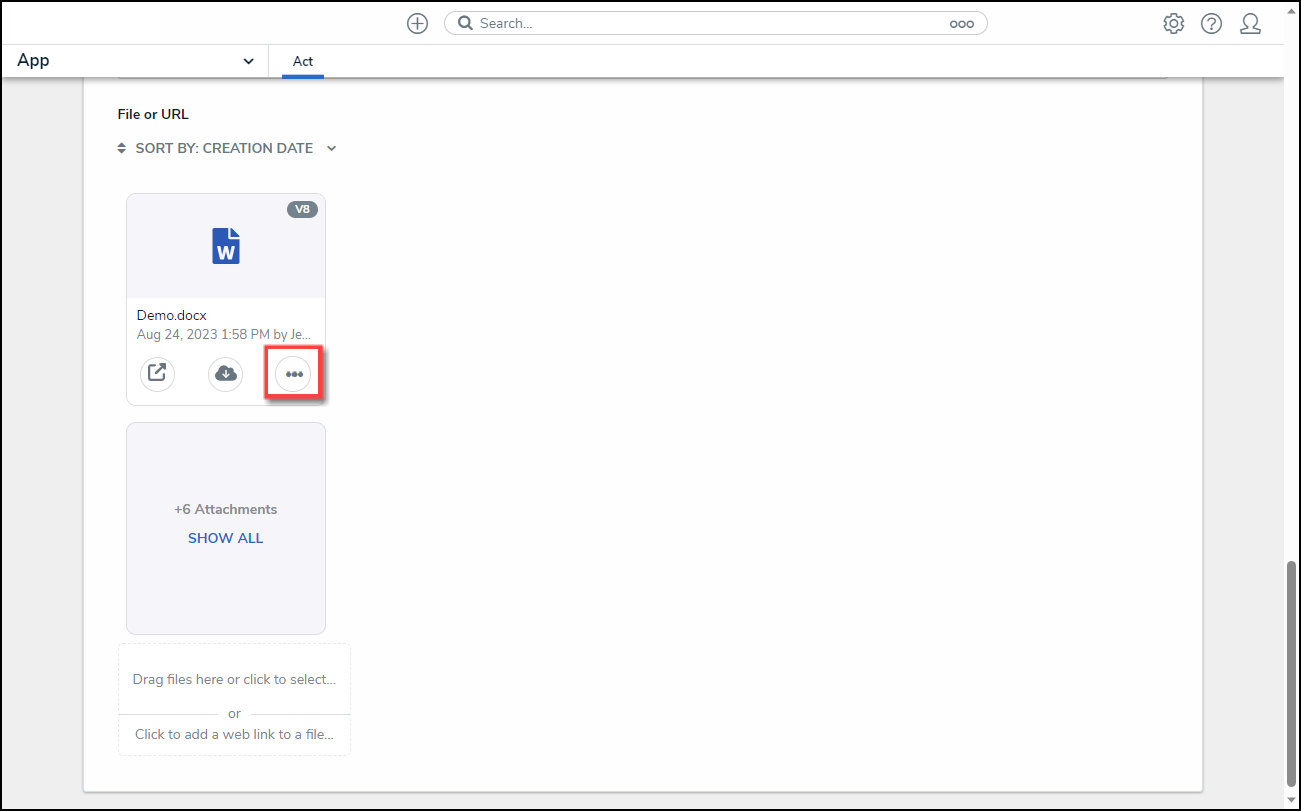Click the drag files upload area
Image resolution: width=1301 pixels, height=811 pixels.
(x=234, y=679)
